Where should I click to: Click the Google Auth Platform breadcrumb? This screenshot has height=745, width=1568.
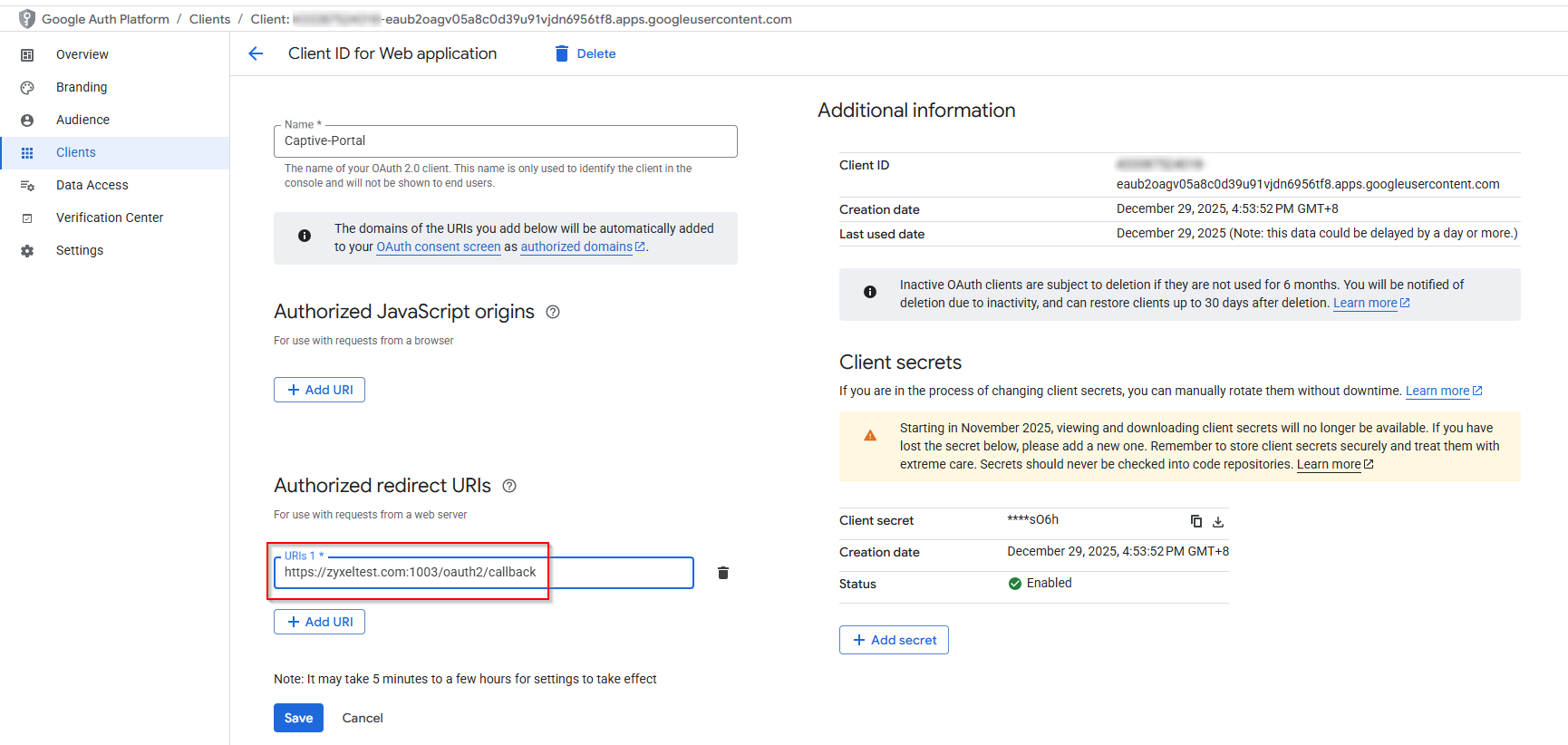pos(105,19)
